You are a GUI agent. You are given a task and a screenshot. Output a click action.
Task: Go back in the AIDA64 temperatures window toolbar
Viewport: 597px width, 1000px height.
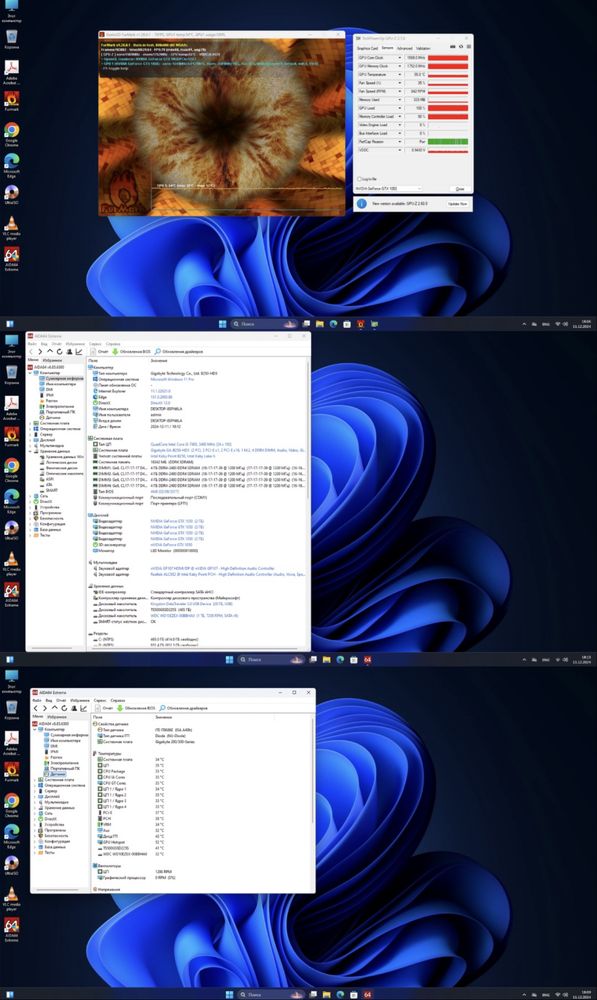pos(36,708)
